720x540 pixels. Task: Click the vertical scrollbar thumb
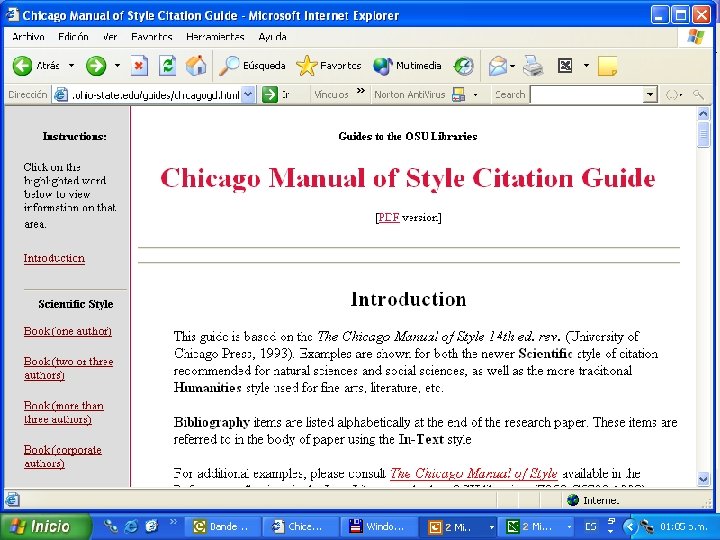(x=703, y=135)
